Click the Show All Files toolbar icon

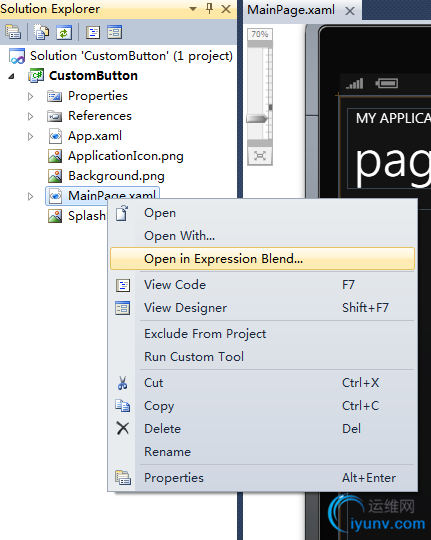(41, 32)
